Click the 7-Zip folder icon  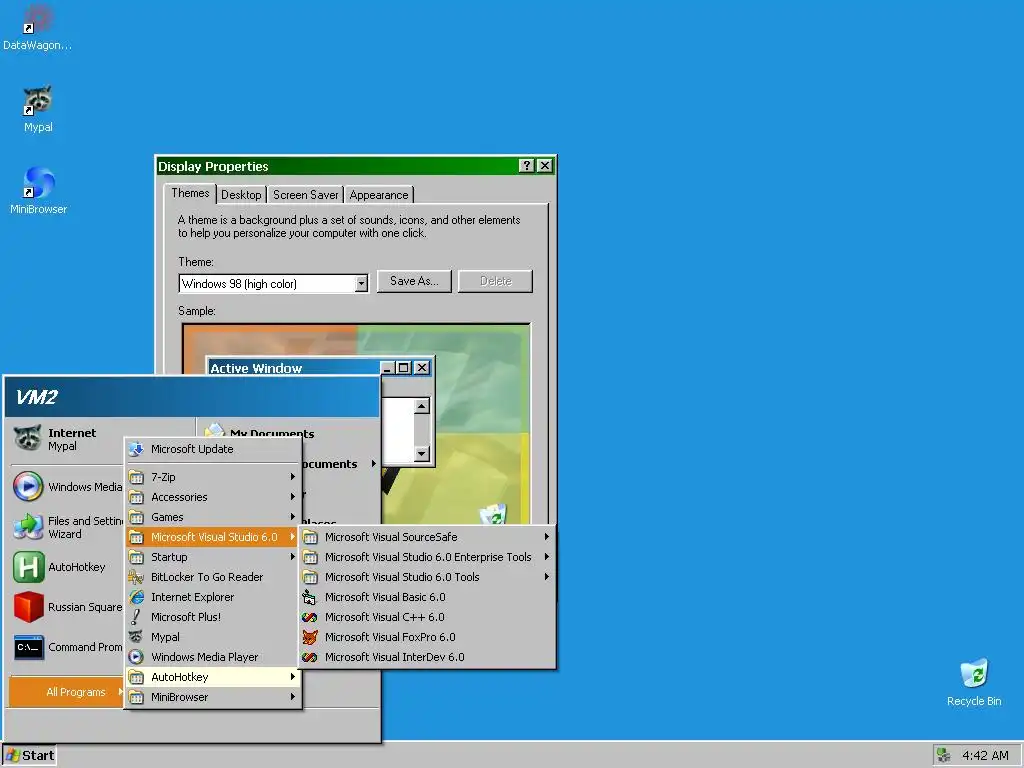point(136,477)
